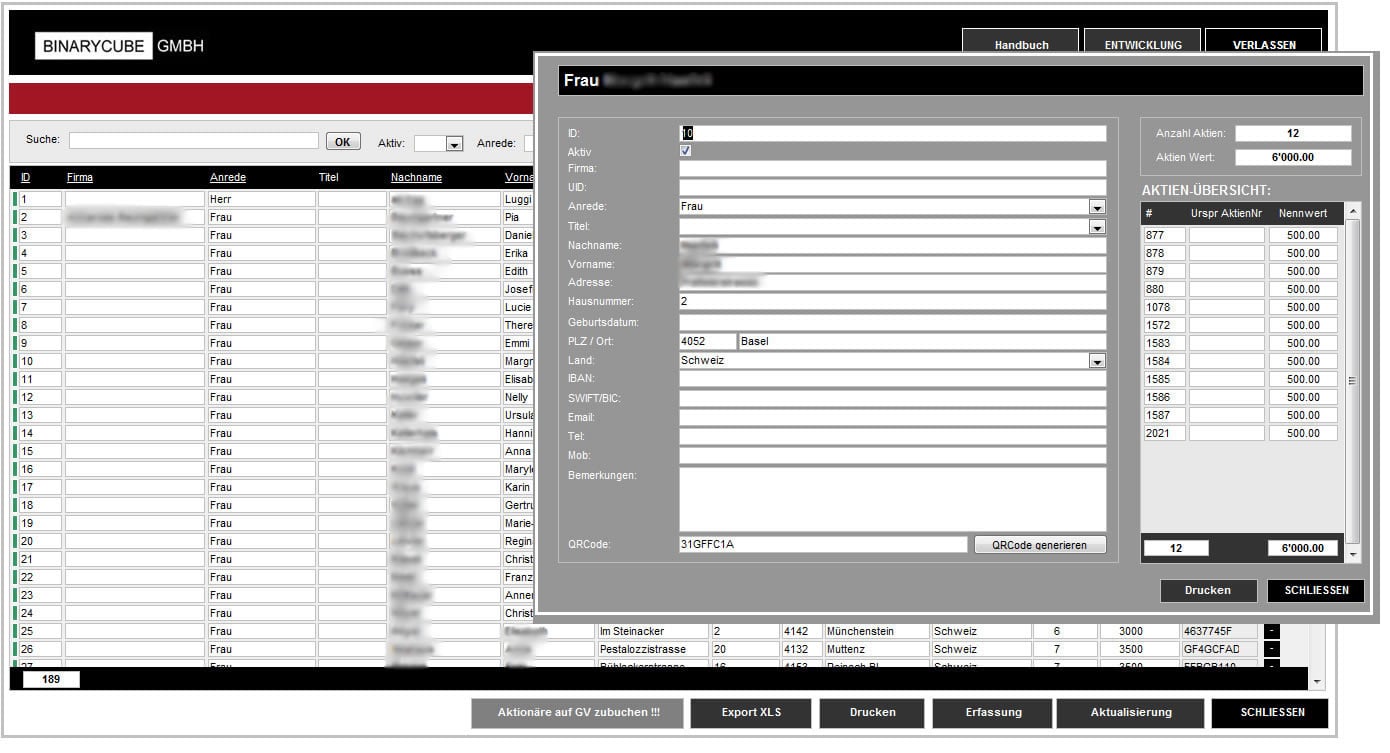Expand the Anrede dropdown in the detail form
This screenshot has height=753, width=1390.
tap(1097, 207)
